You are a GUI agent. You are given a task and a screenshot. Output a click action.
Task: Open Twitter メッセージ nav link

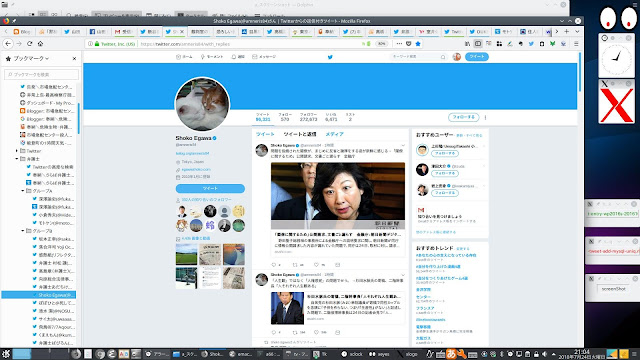pos(264,57)
